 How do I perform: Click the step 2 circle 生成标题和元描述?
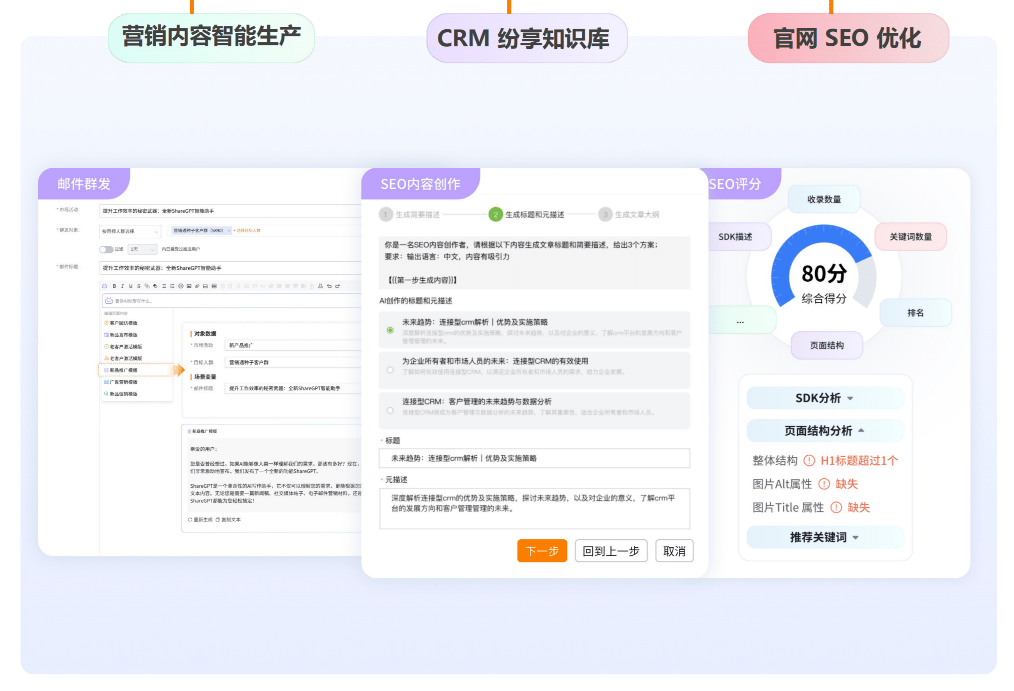coord(495,214)
